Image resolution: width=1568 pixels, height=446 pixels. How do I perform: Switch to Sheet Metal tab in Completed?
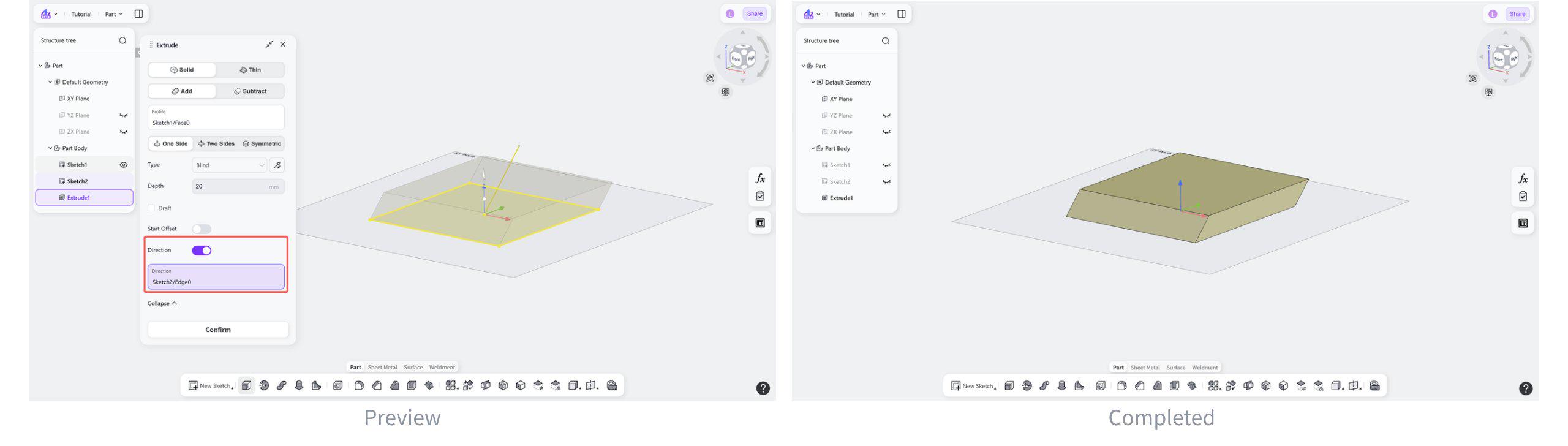pos(1145,368)
